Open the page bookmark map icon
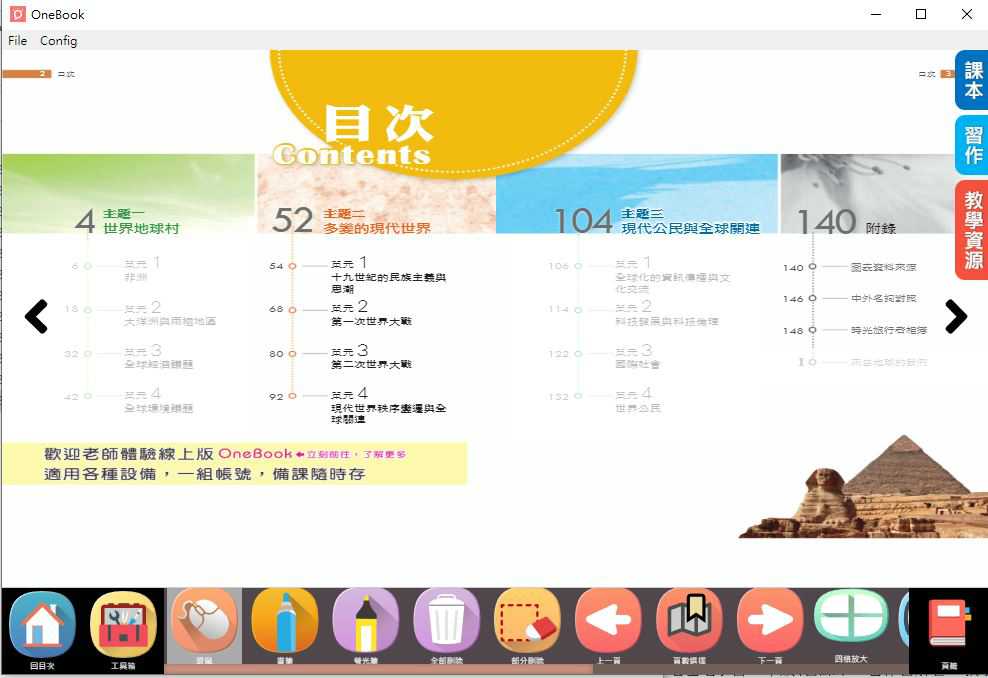 689,621
